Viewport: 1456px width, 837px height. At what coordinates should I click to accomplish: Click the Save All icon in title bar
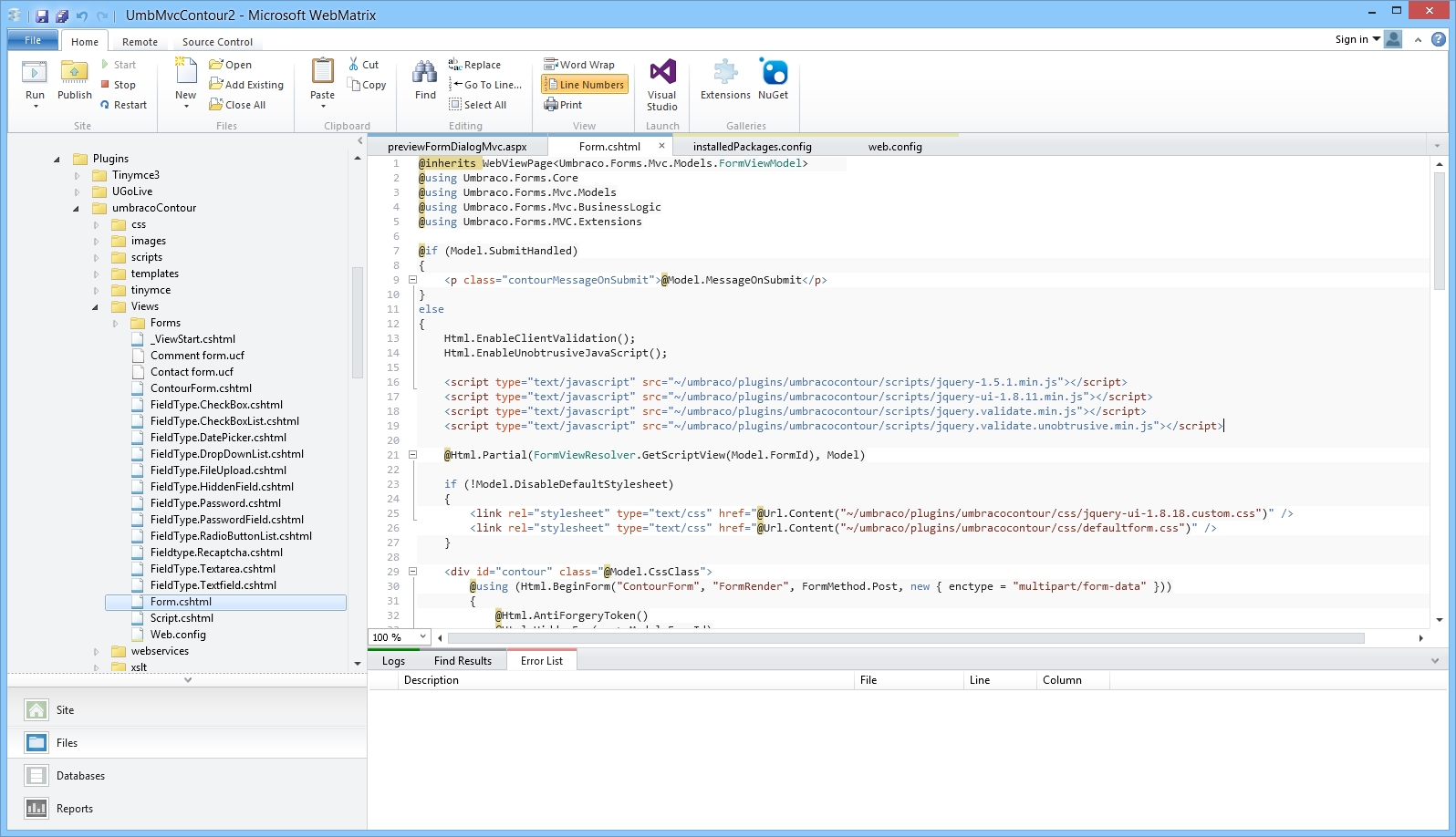[x=62, y=15]
